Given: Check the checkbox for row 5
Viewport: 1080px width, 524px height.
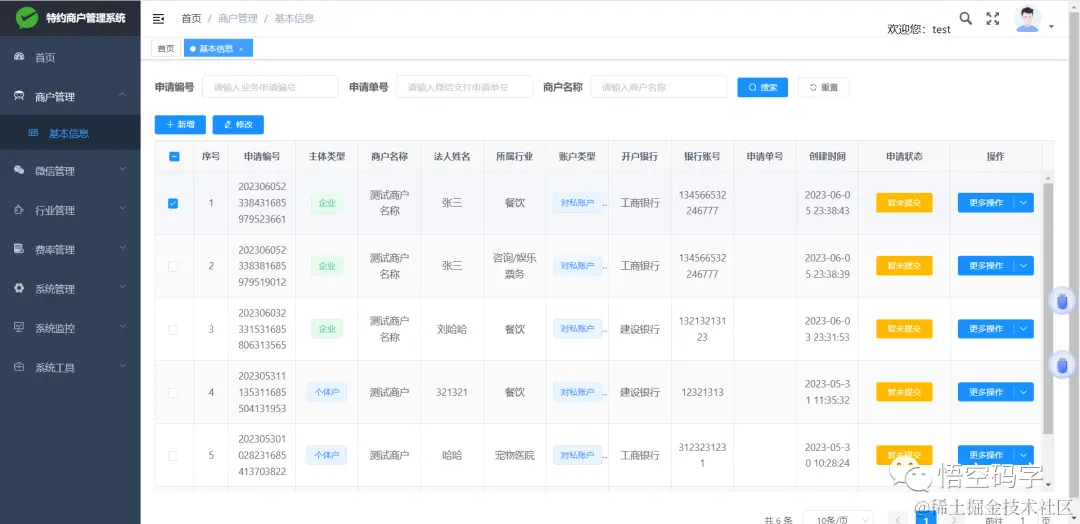Looking at the screenshot, I should tap(173, 456).
